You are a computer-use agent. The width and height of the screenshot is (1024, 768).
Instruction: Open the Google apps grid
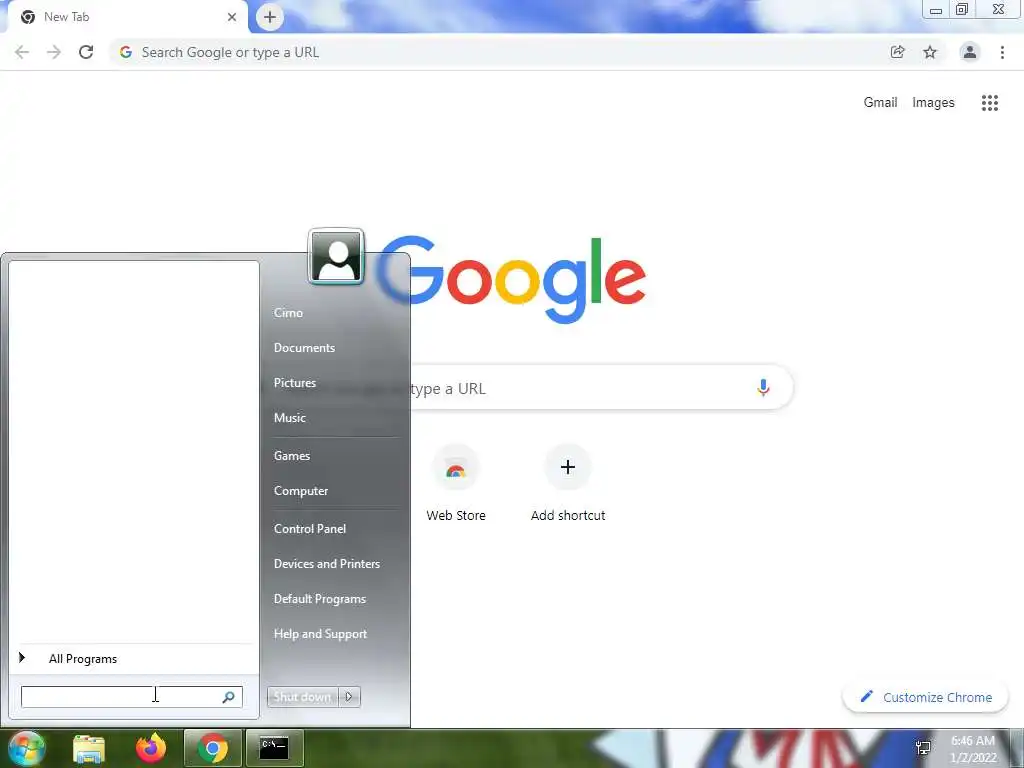(x=989, y=103)
